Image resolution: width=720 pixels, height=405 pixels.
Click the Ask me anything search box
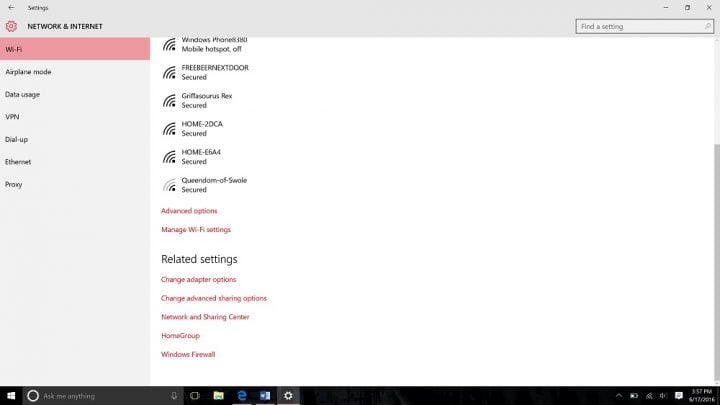point(103,396)
